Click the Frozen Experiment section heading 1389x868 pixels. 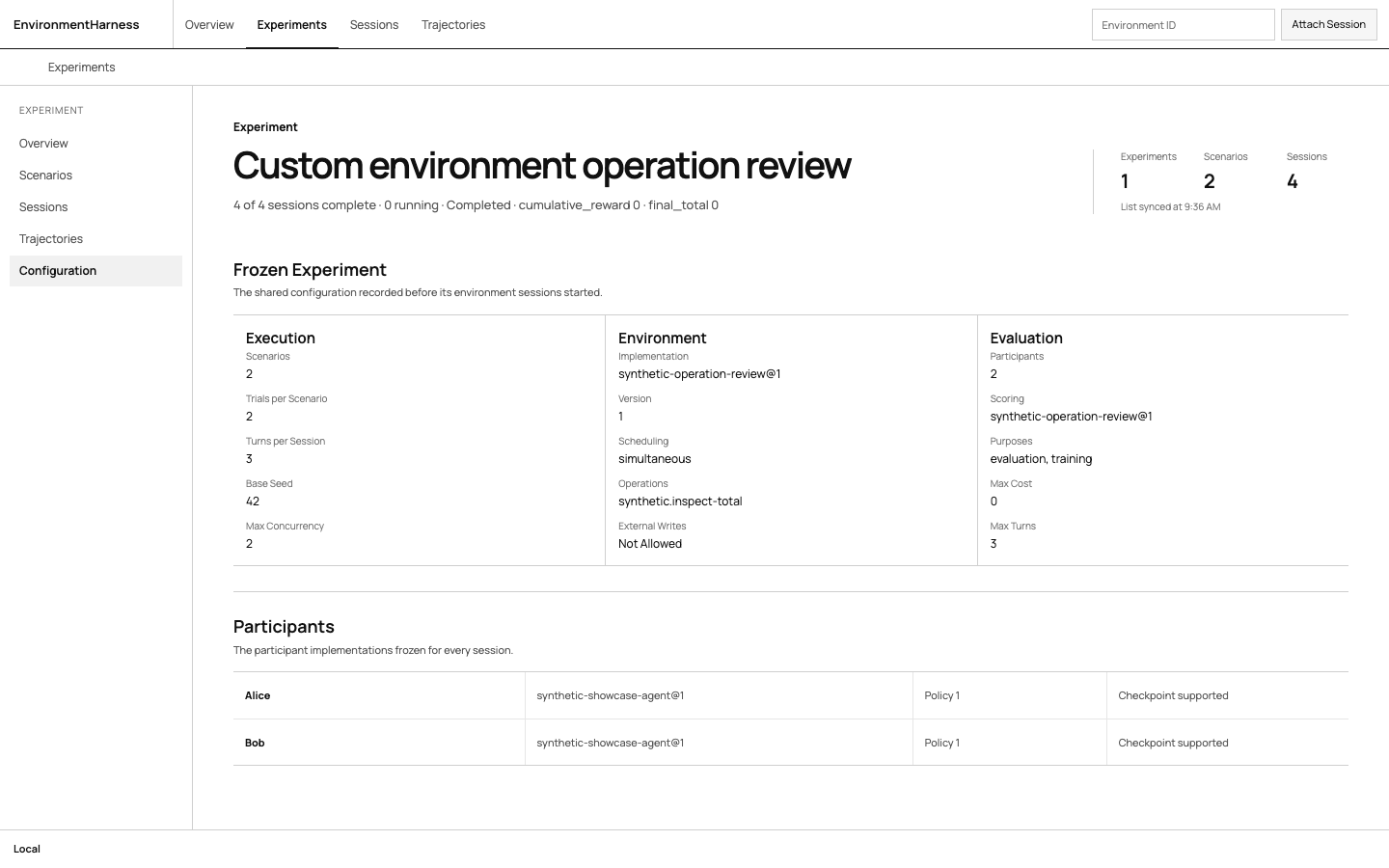click(310, 270)
